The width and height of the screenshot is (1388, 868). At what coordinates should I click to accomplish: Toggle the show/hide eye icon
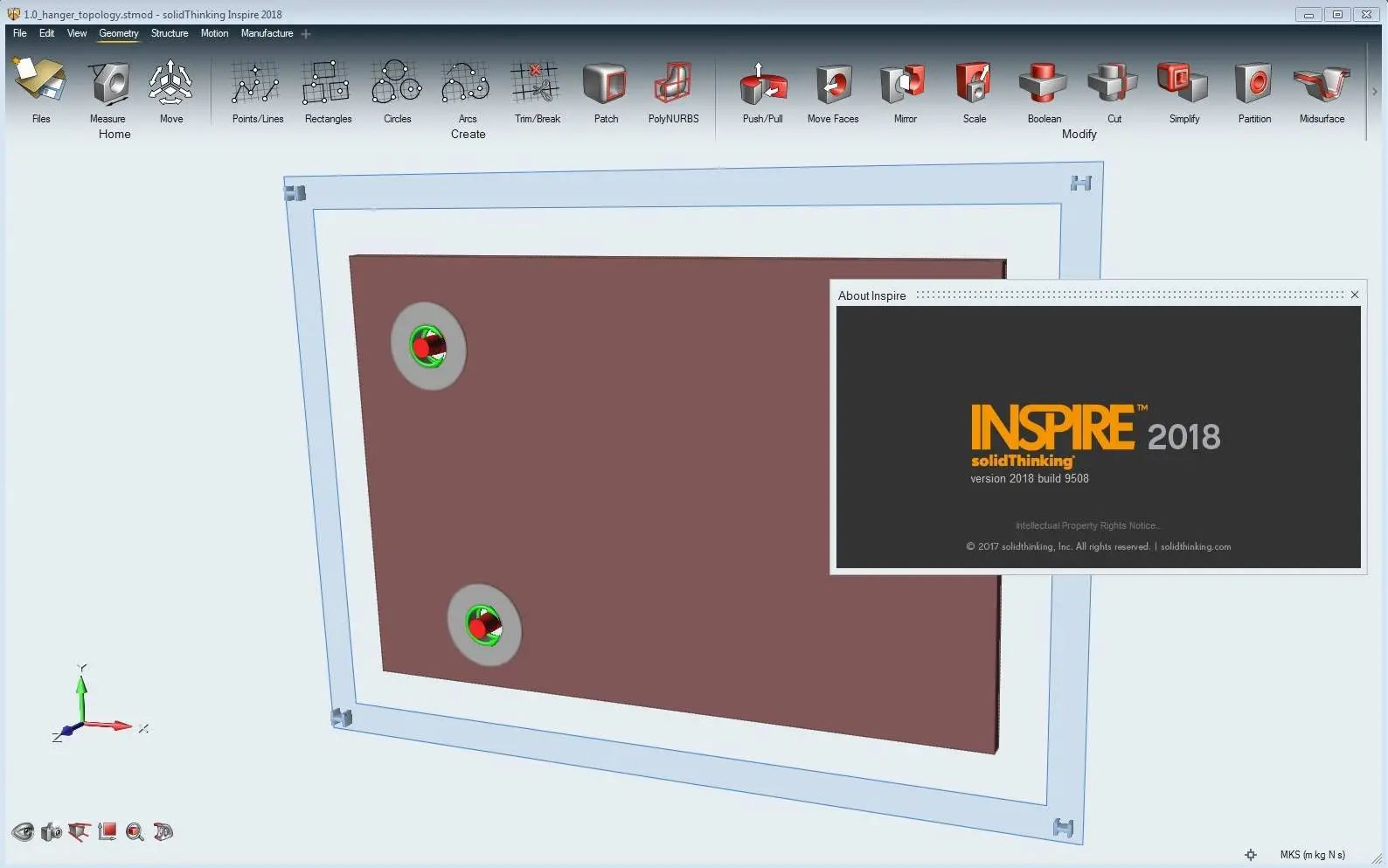pos(23,831)
